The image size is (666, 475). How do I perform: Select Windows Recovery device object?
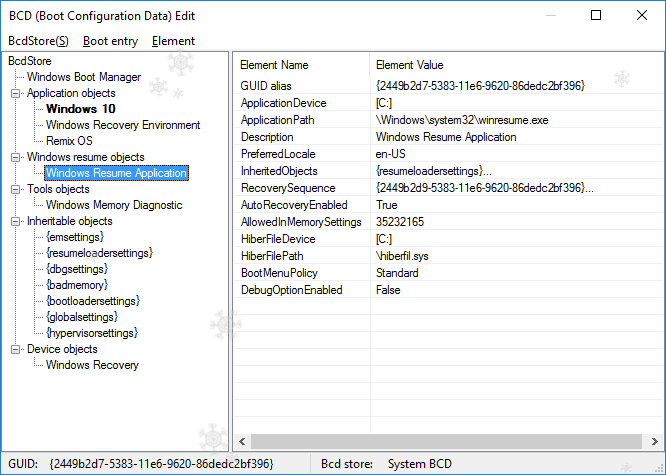click(93, 365)
